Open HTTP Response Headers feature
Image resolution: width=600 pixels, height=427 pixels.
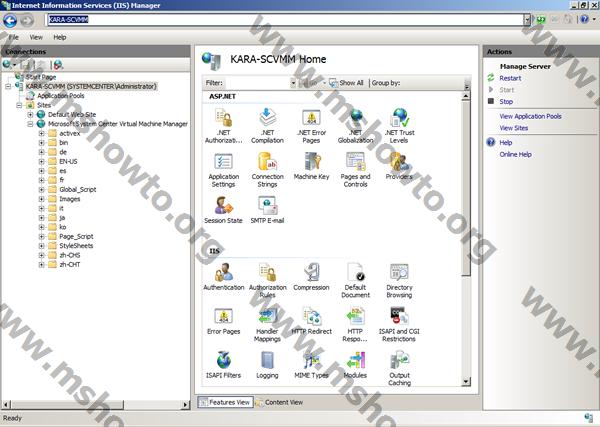click(x=355, y=324)
